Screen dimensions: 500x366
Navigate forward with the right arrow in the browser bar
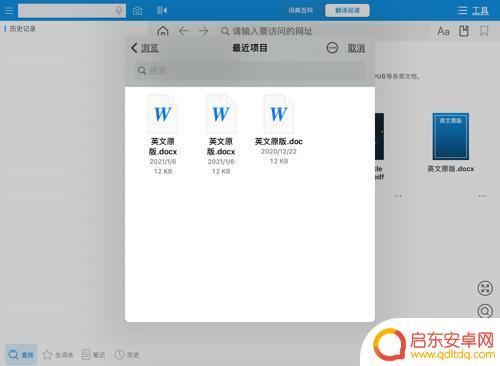coord(203,31)
